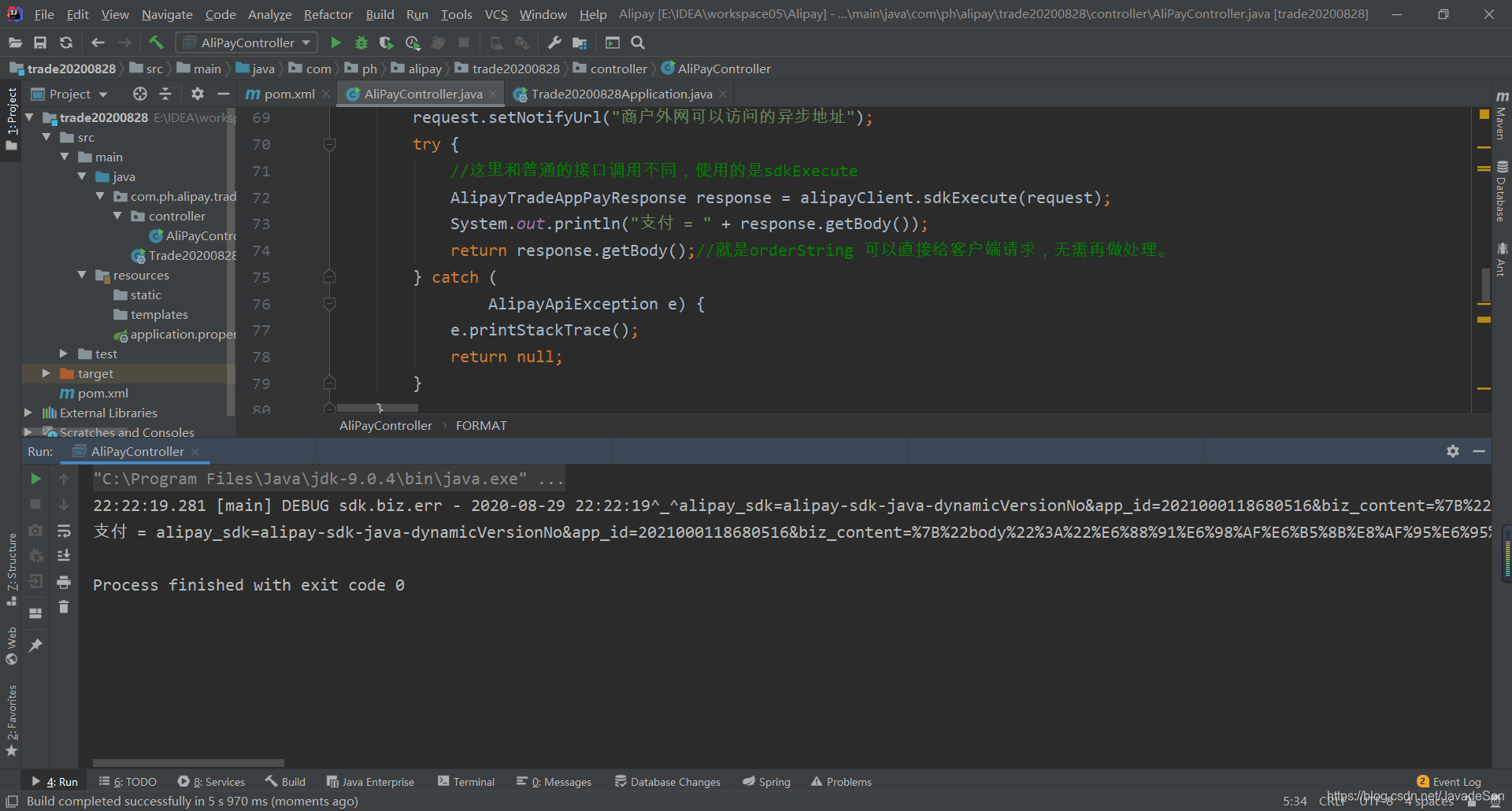Open the File menu
Screen dimensions: 1512x811
coord(44,14)
